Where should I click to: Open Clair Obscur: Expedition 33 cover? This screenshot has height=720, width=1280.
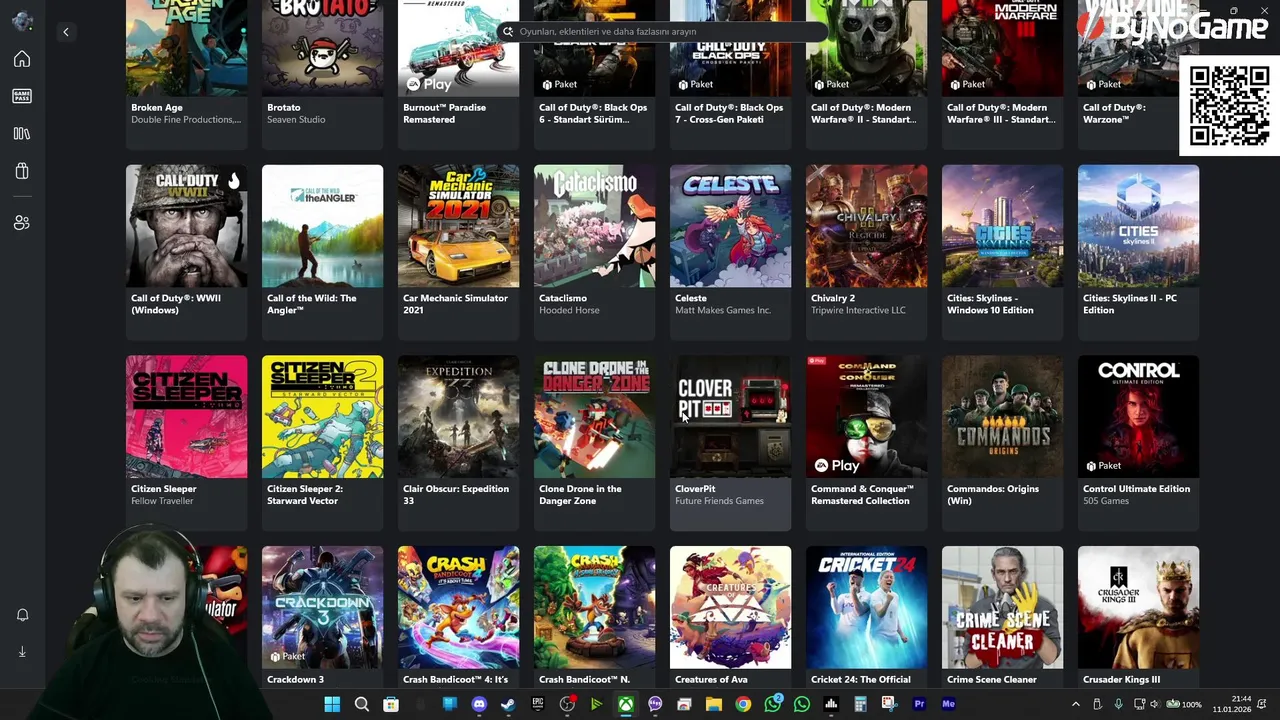[458, 417]
